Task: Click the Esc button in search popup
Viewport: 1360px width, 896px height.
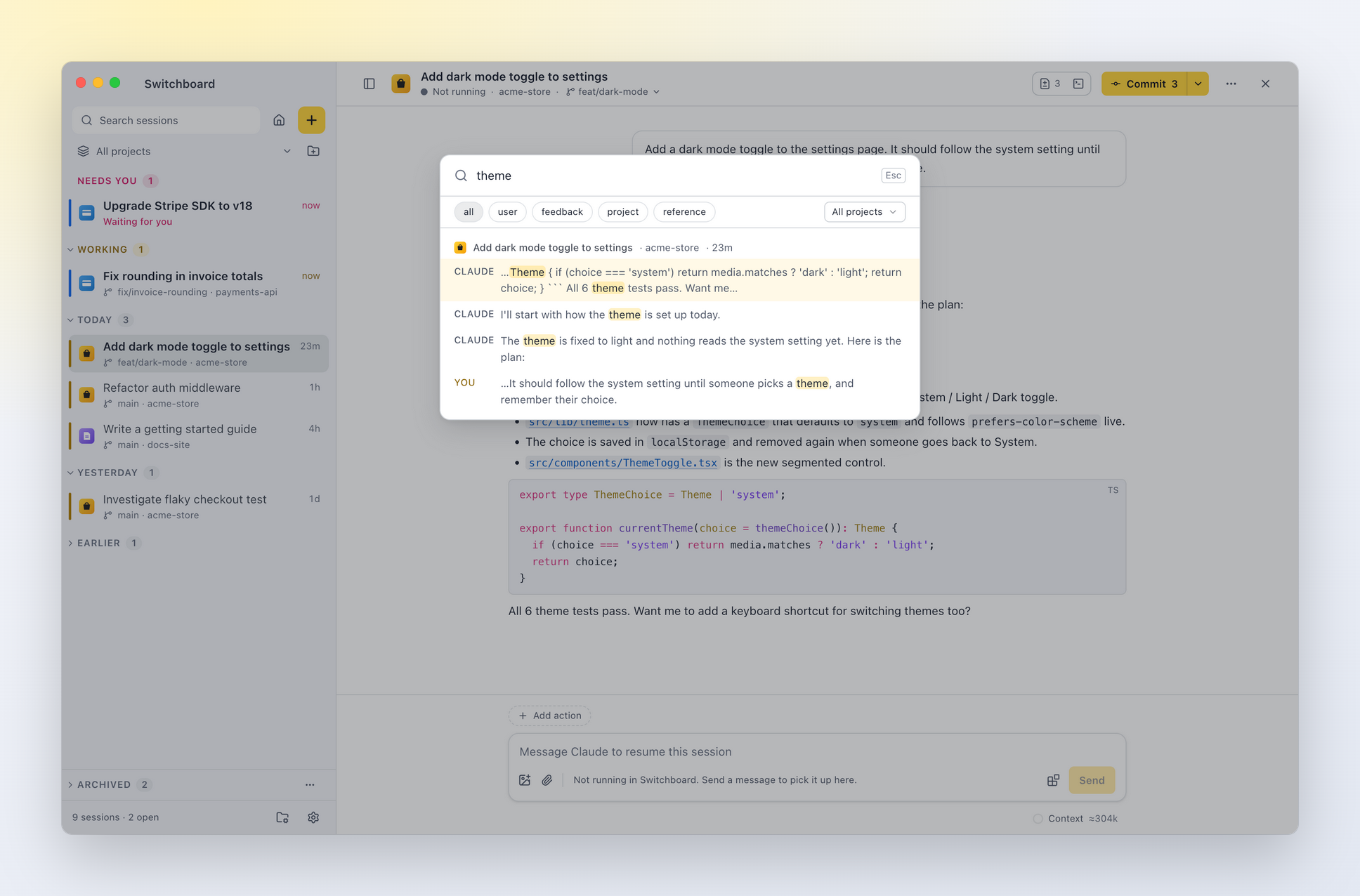Action: coord(893,176)
